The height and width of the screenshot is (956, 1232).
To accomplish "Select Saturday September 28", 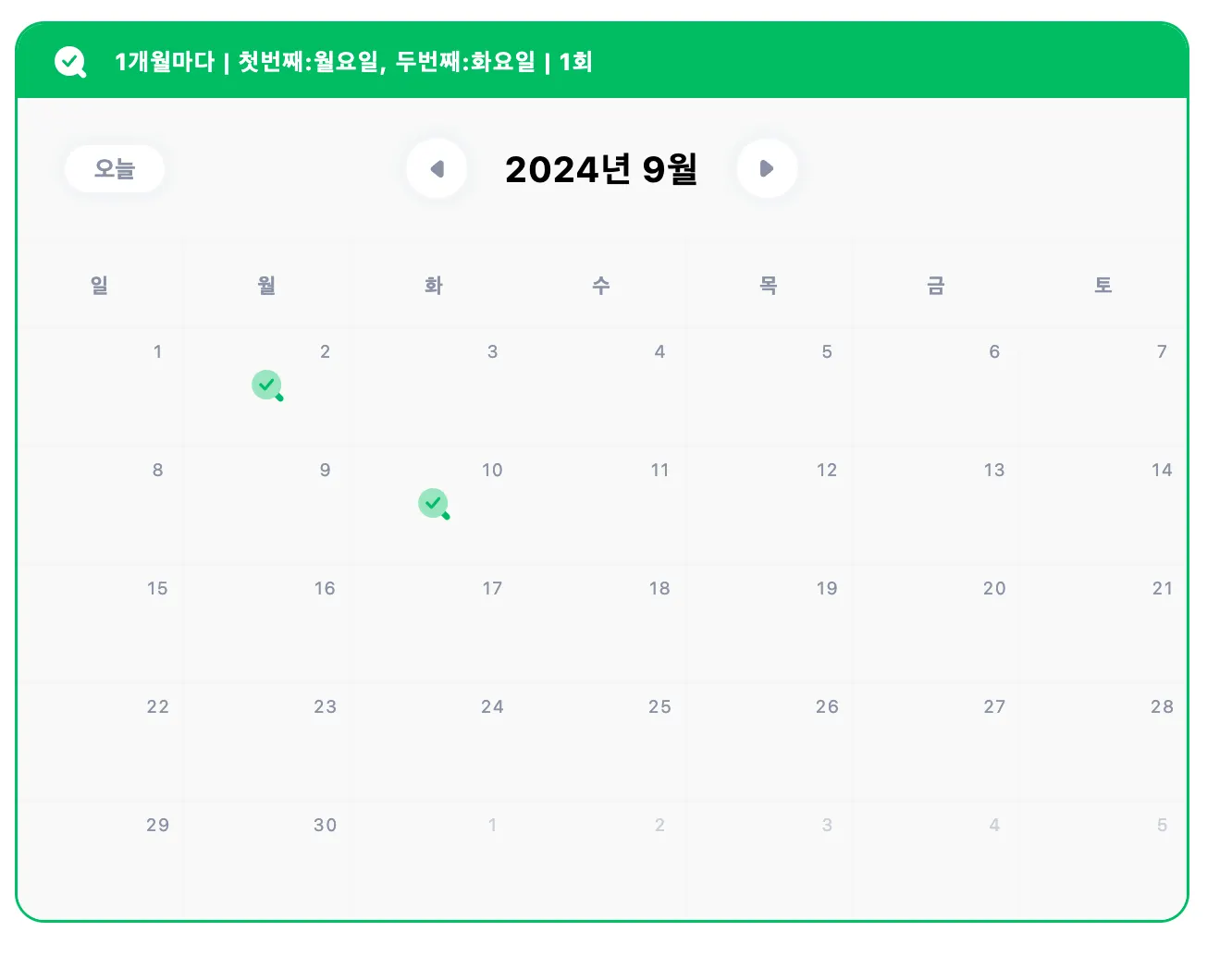I will 1103,742.
